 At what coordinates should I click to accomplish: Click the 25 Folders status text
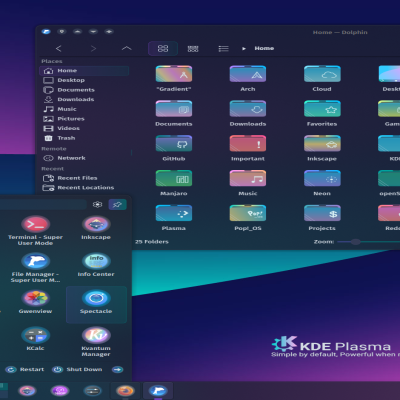coord(152,242)
